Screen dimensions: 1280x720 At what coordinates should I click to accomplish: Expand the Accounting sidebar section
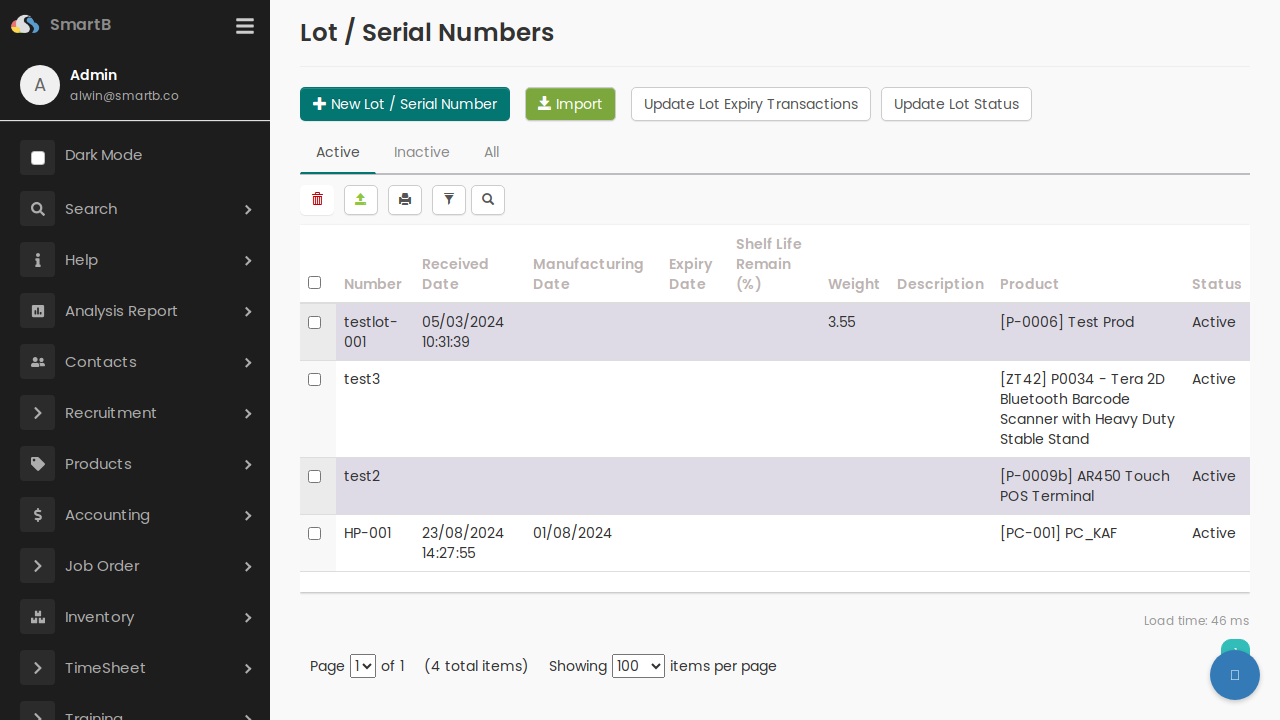point(107,515)
